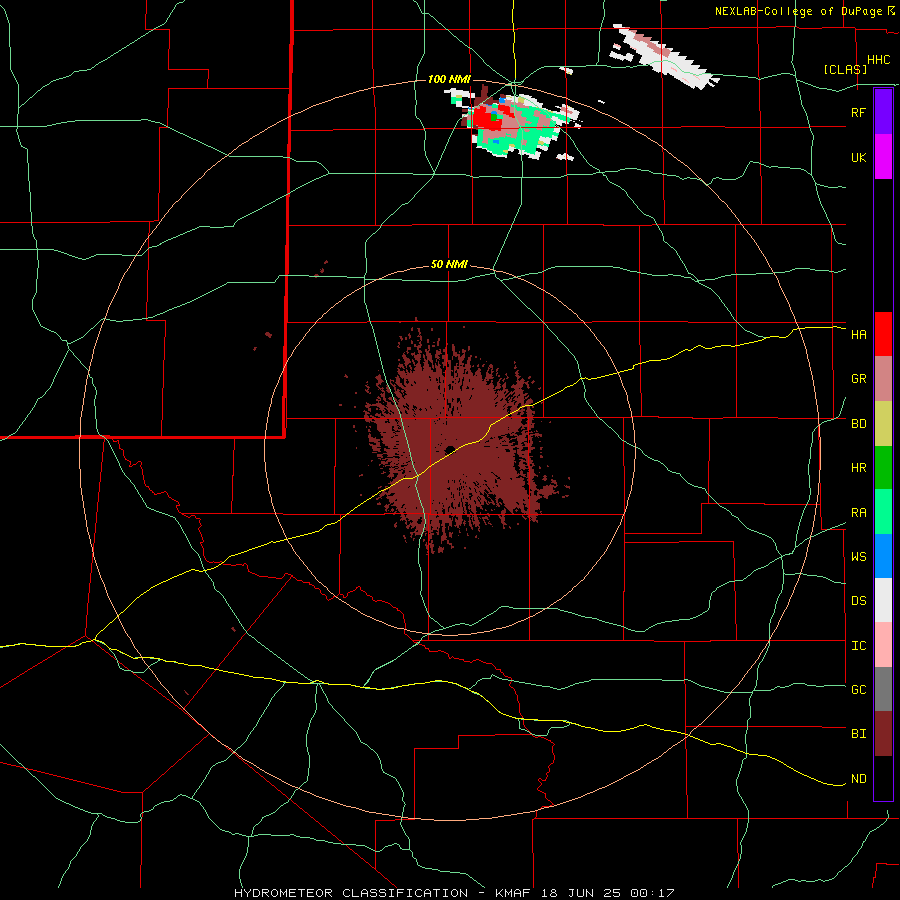Screen dimensions: 900x900
Task: Select the GC ground clutter gray swatch
Action: pyautogui.click(x=883, y=689)
